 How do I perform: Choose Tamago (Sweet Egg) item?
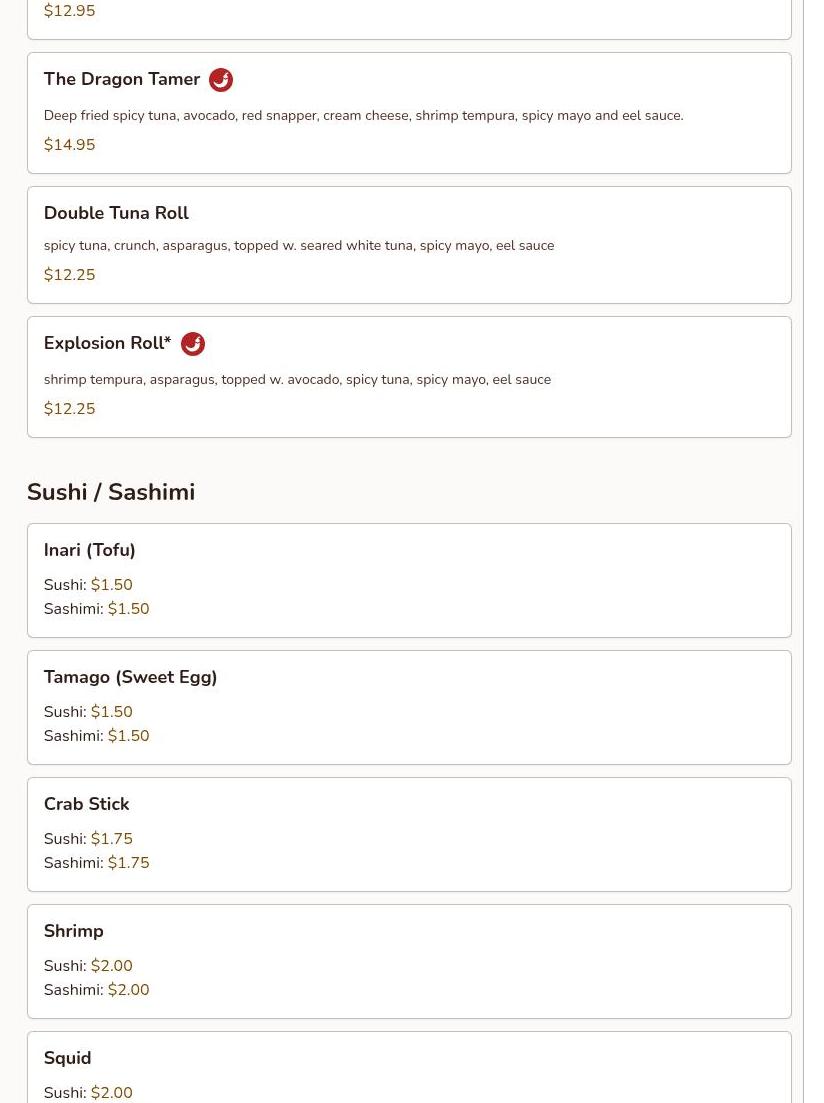130,677
